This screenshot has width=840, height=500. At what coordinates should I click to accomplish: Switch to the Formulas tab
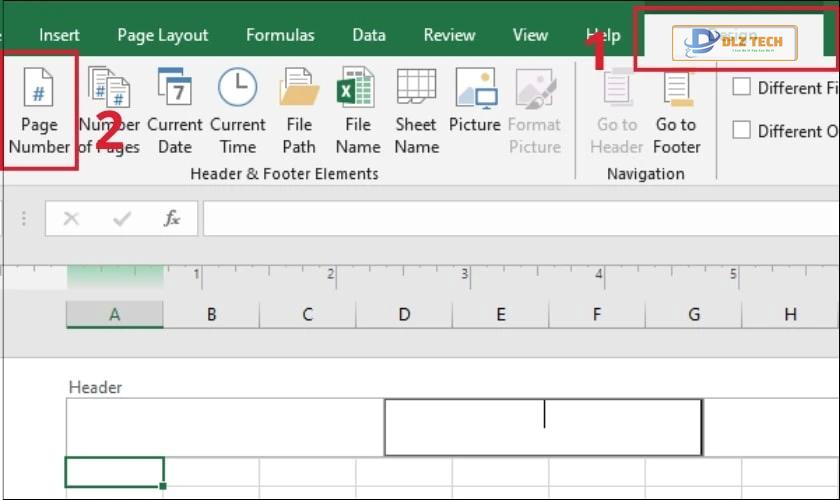280,35
